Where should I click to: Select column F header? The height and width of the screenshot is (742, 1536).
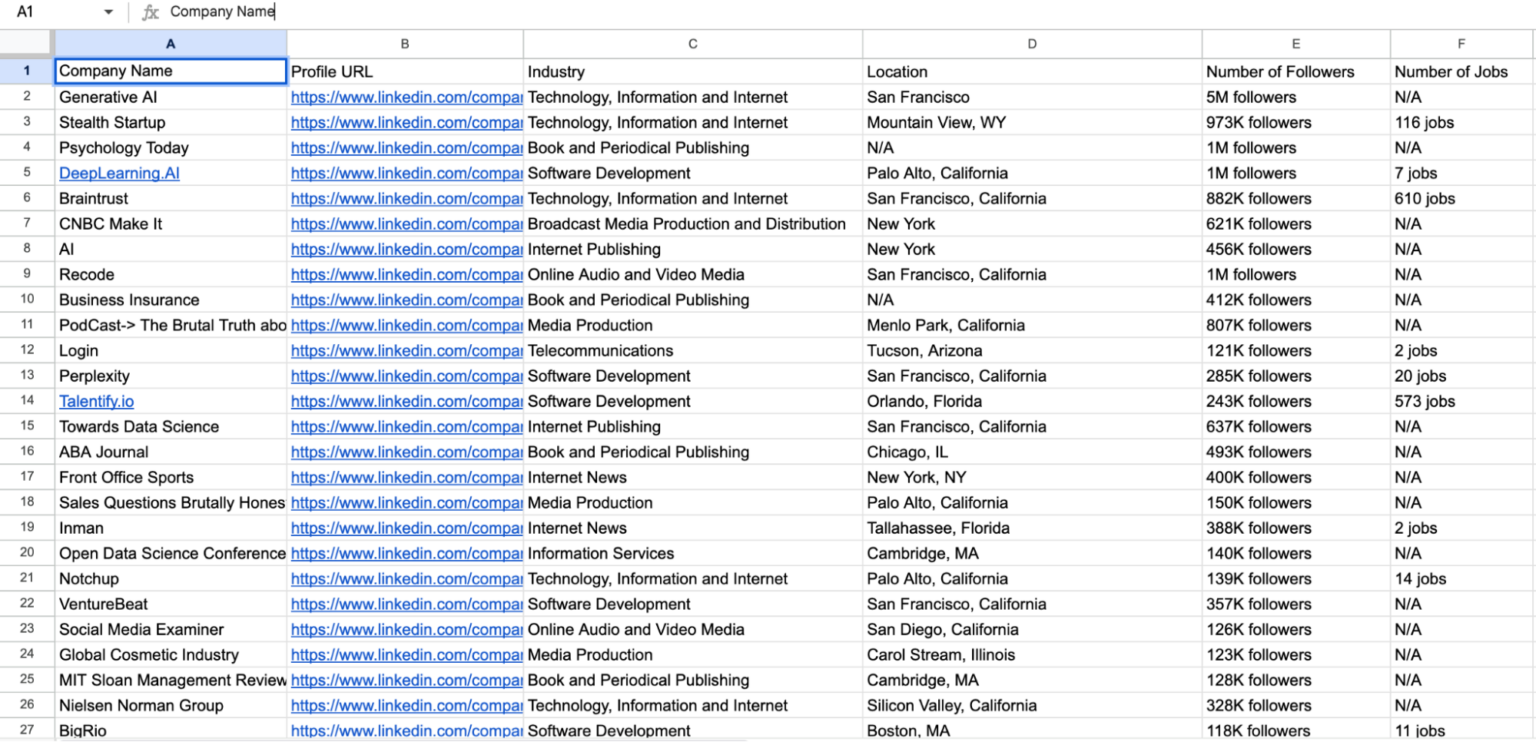[x=1462, y=44]
